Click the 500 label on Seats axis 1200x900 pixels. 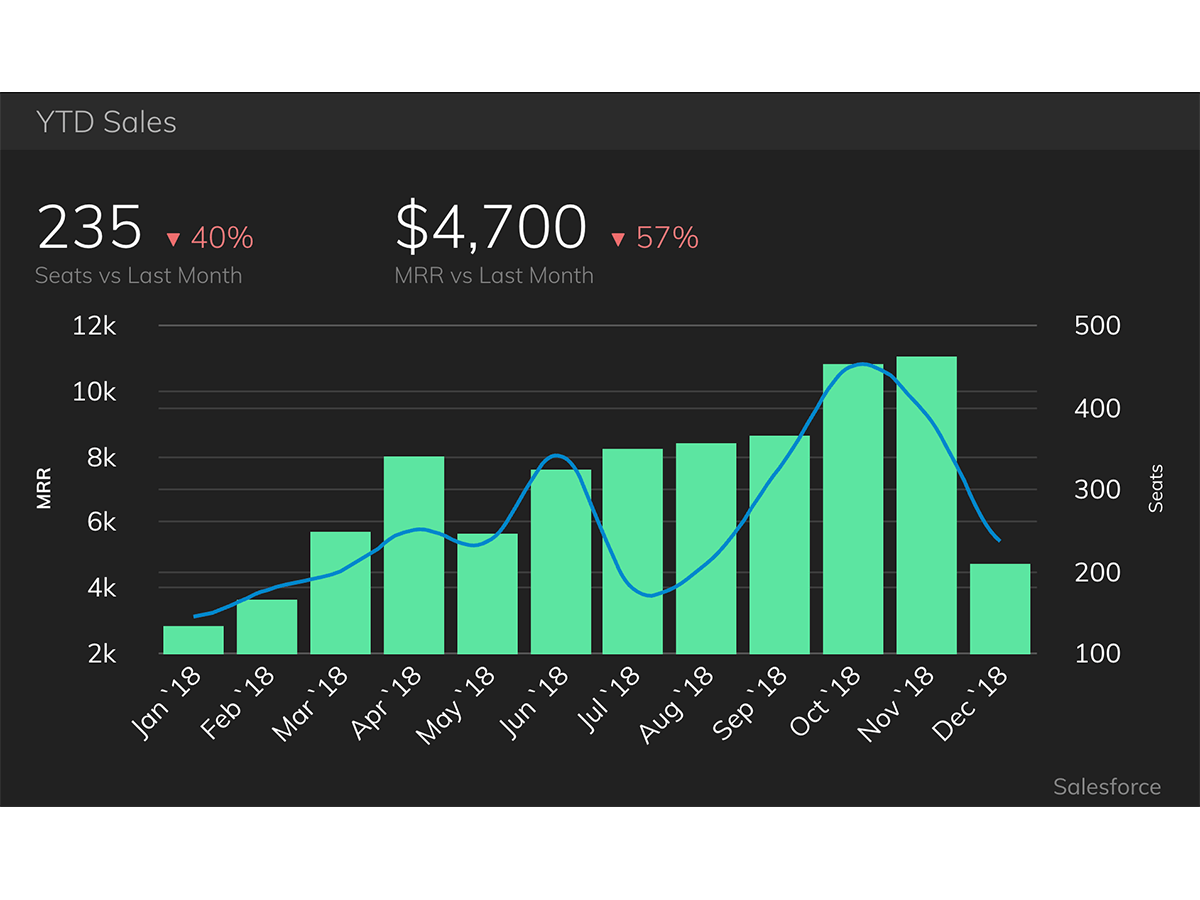pyautogui.click(x=1097, y=326)
